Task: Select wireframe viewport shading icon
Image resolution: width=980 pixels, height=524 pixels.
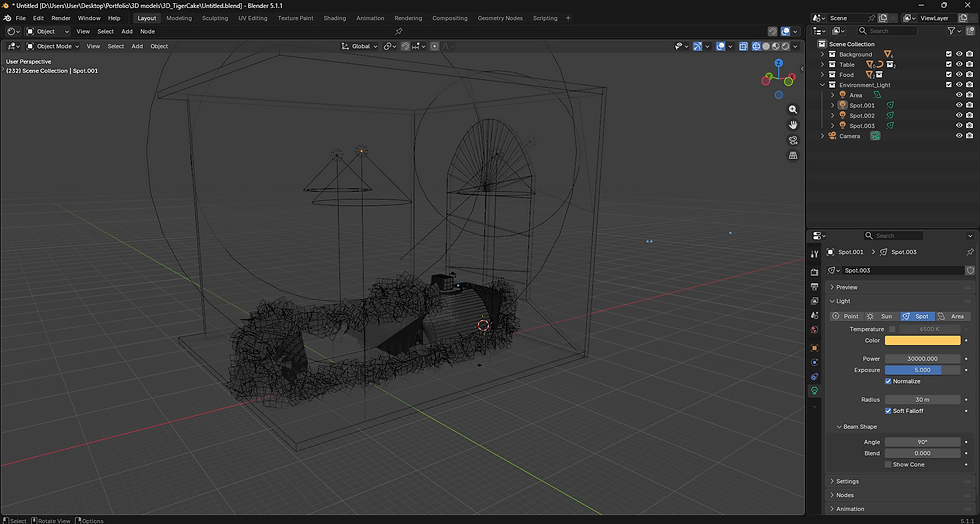Action: pos(756,46)
